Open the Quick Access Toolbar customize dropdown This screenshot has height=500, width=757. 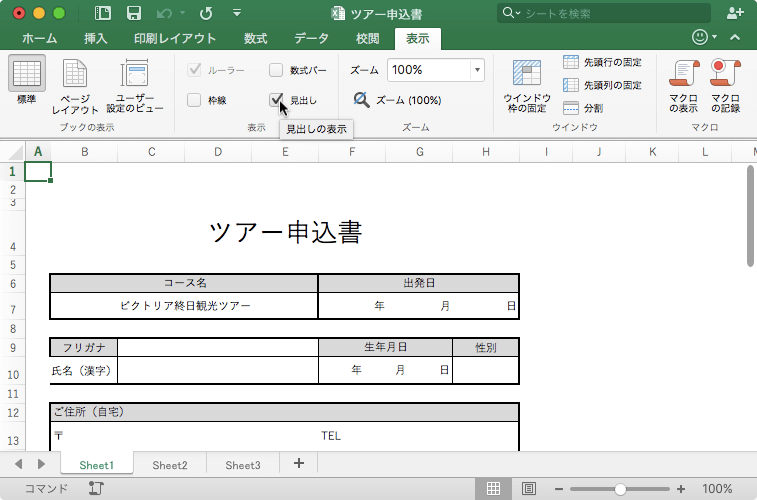[x=236, y=13]
